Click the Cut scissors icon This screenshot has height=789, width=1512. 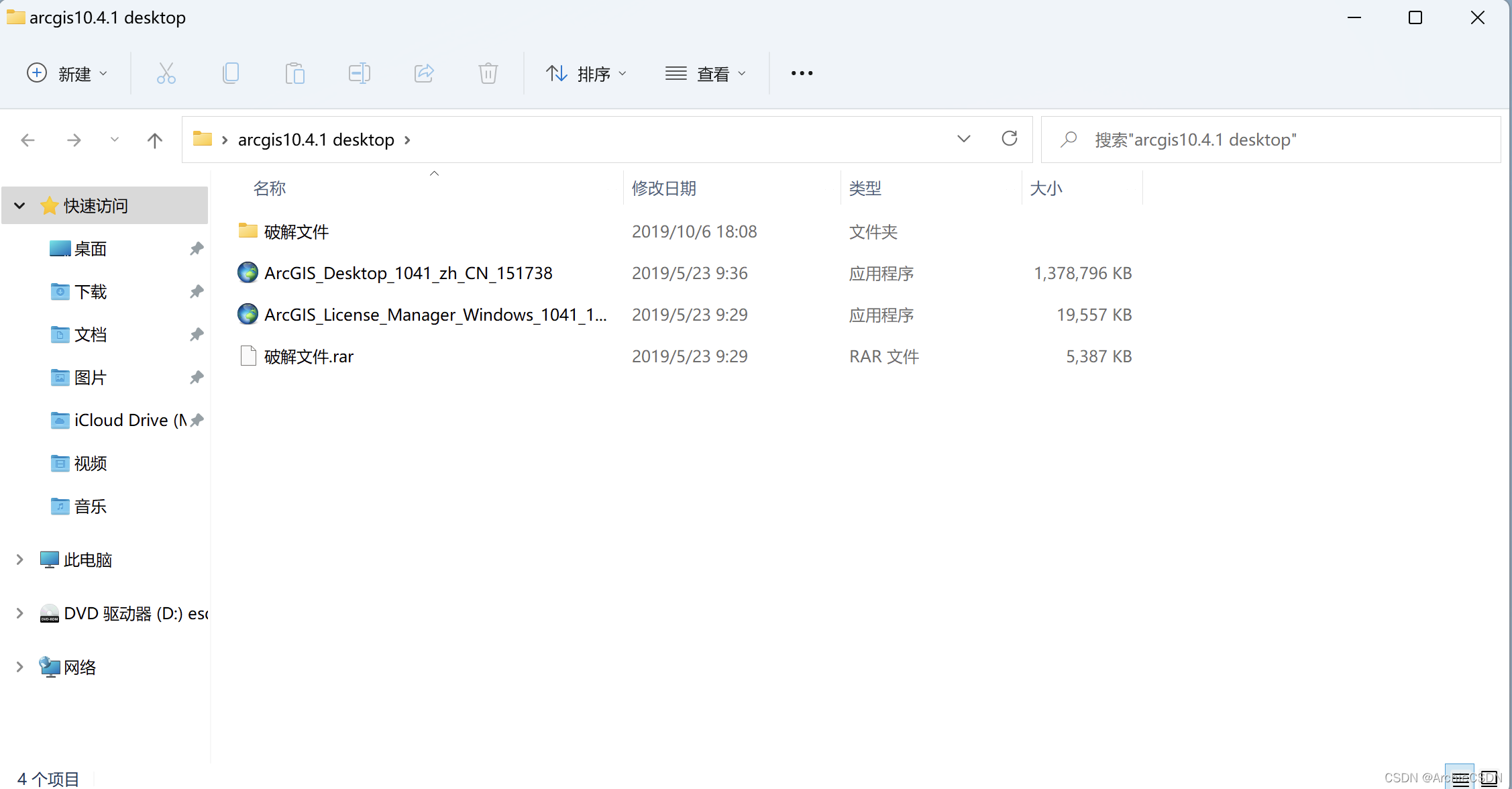pos(166,73)
